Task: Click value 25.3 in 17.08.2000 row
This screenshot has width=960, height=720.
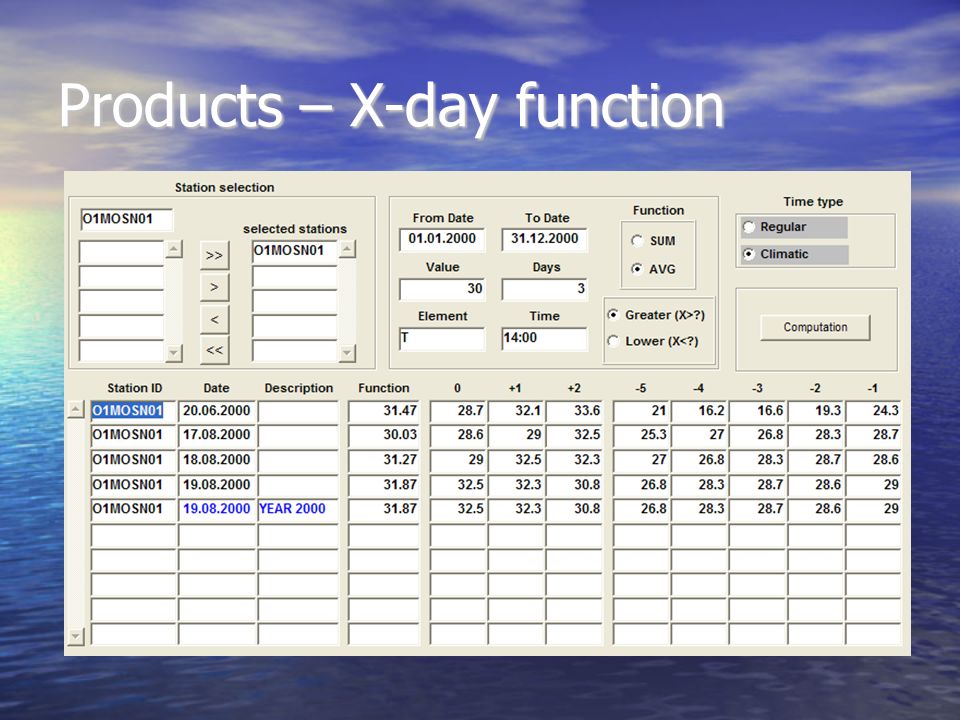Action: pos(641,435)
